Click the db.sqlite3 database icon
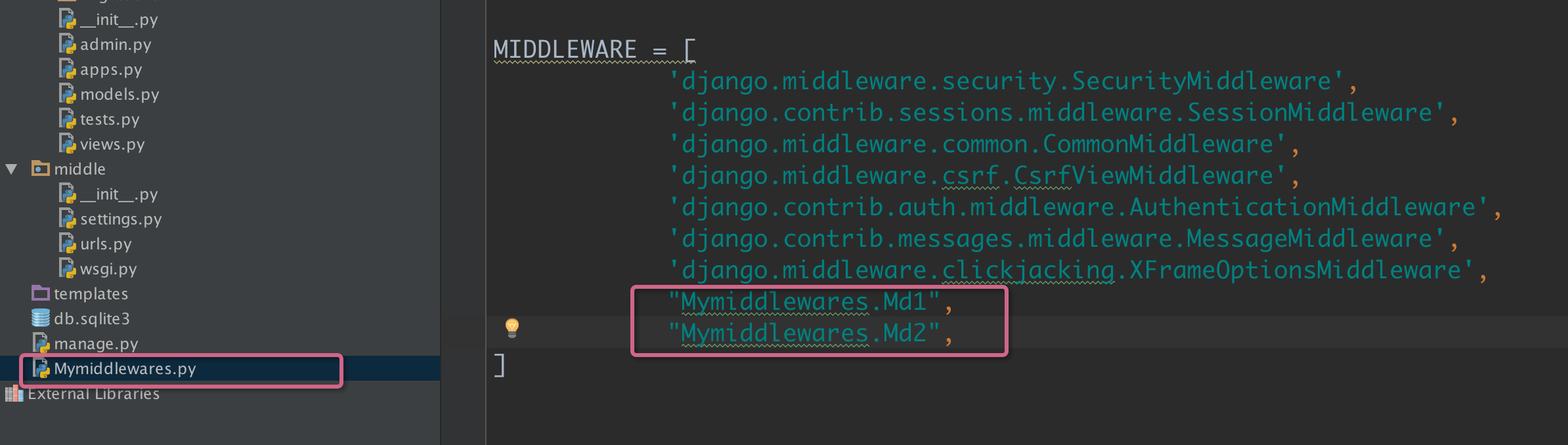Screen dimensions: 1568x445 tap(41, 318)
